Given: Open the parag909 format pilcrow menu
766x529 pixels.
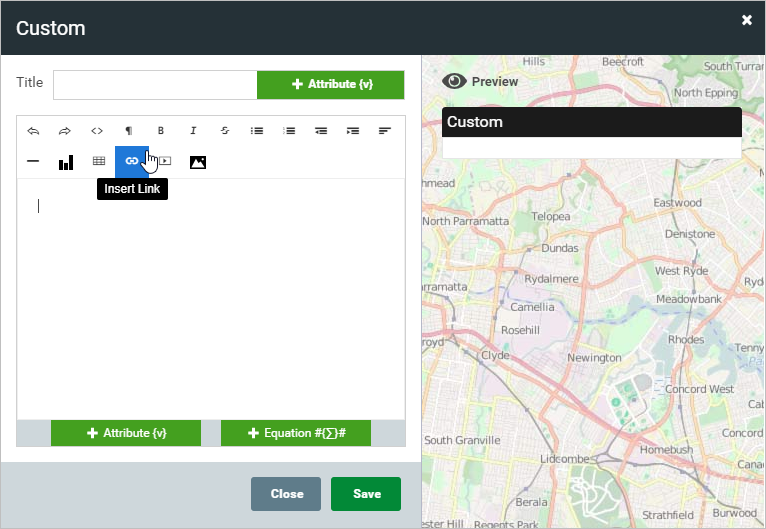Looking at the screenshot, I should pos(129,131).
